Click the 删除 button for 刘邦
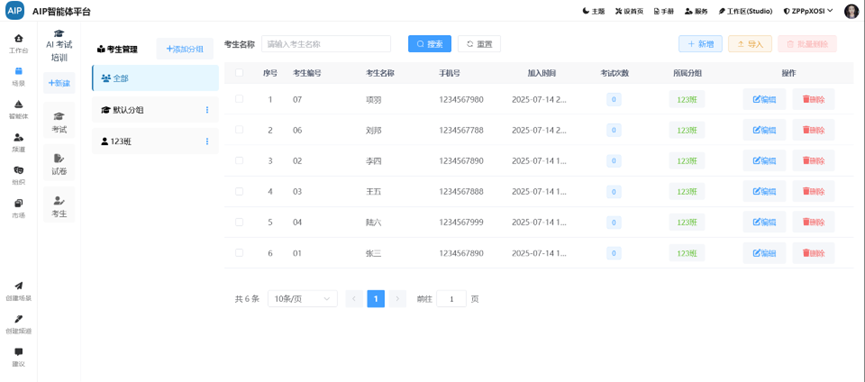865x382 pixels. (814, 130)
